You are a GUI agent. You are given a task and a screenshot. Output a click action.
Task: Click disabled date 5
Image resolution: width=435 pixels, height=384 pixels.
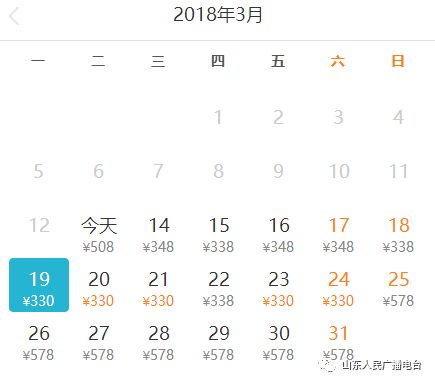[x=38, y=171]
